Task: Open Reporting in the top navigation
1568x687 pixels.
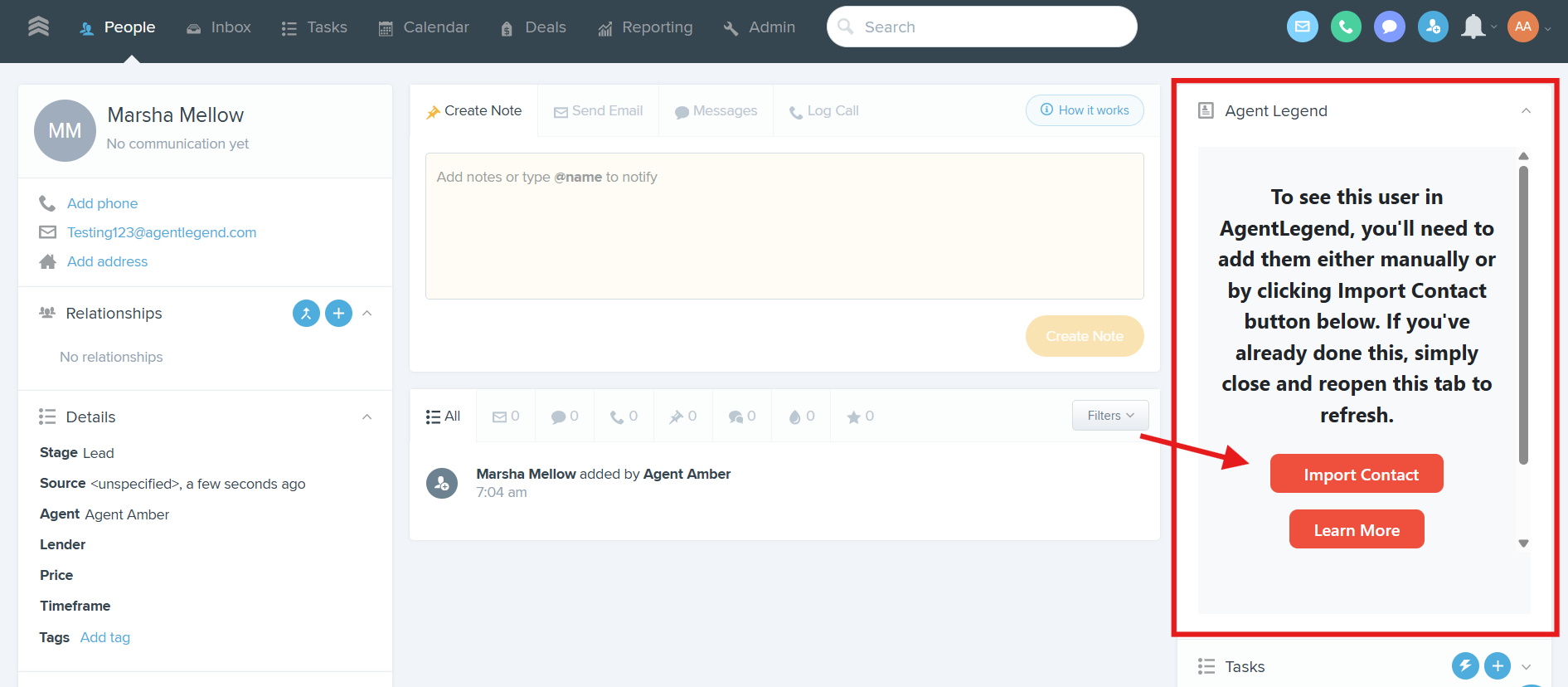Action: [x=645, y=27]
